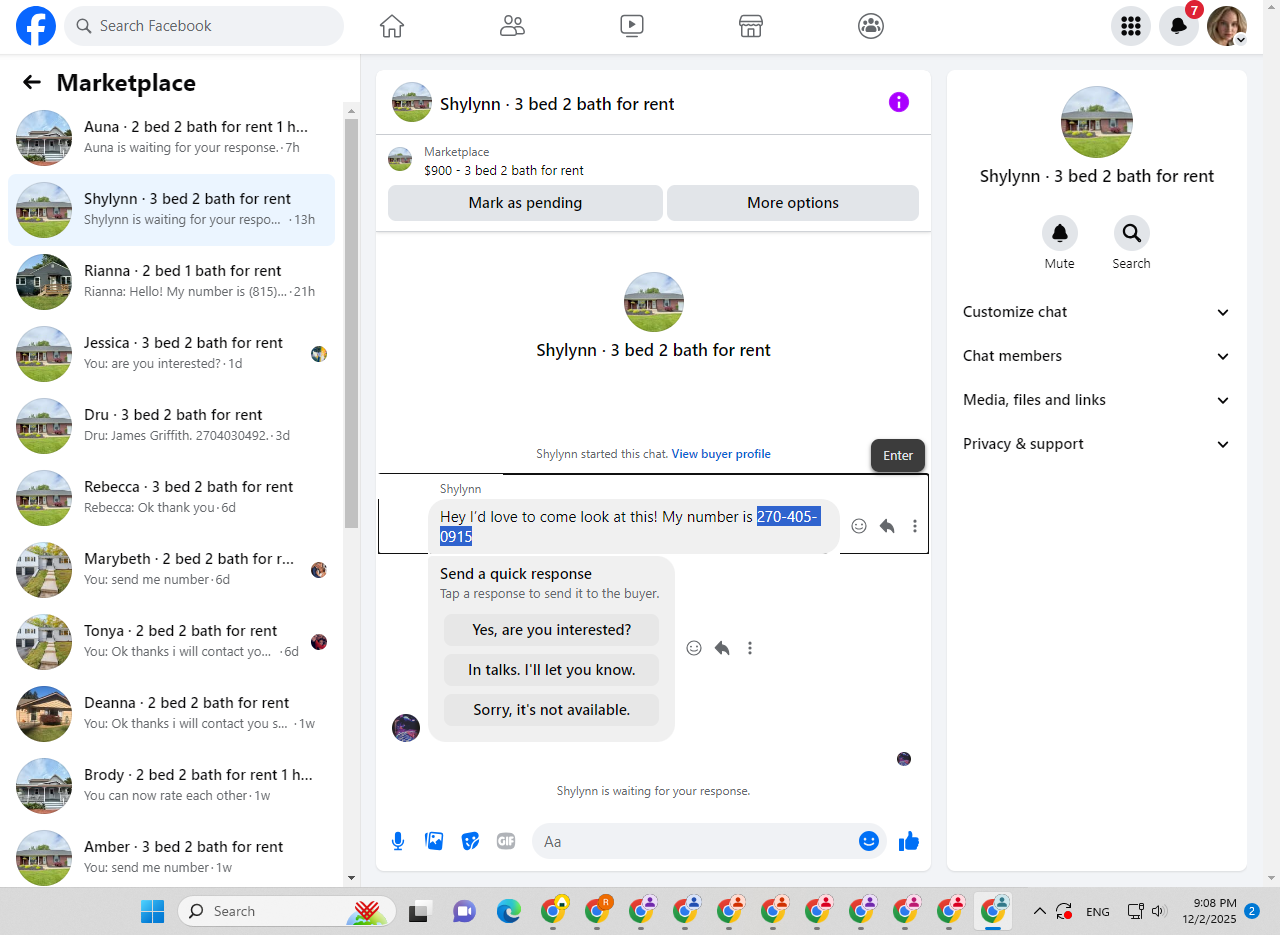Search in conversation magnifier icon

(x=1132, y=233)
